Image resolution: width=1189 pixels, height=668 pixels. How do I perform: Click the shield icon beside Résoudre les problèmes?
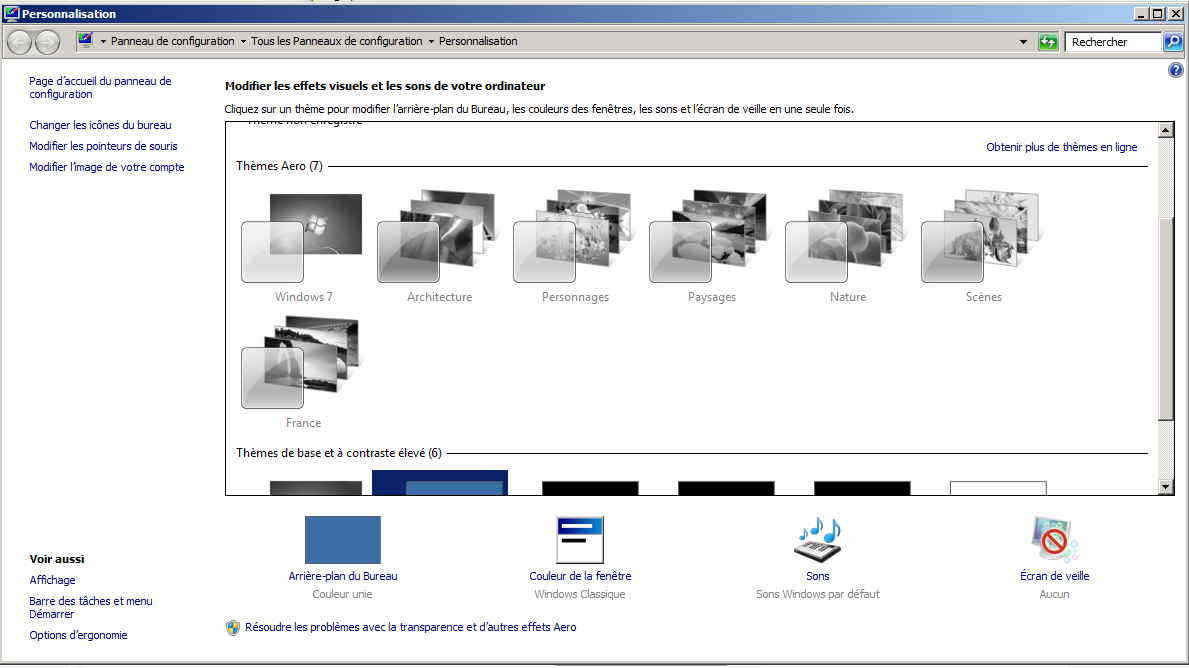[x=233, y=628]
